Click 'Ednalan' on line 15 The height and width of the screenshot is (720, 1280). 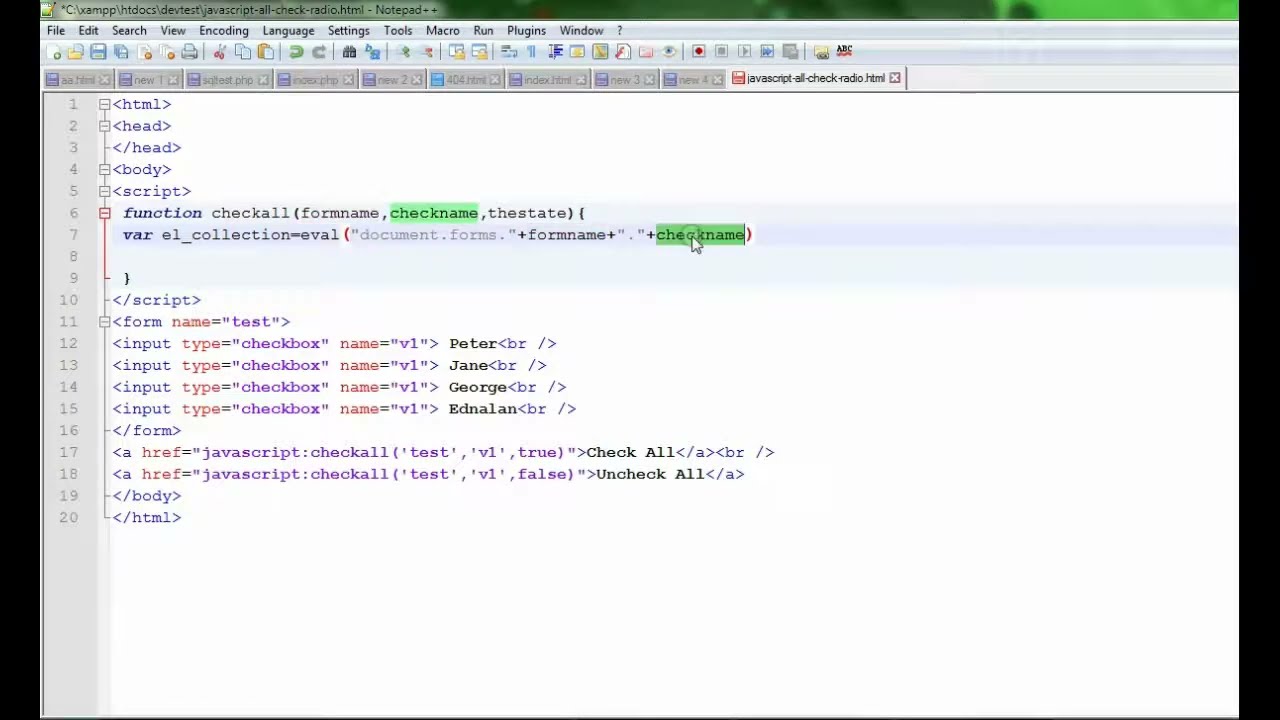(x=483, y=409)
